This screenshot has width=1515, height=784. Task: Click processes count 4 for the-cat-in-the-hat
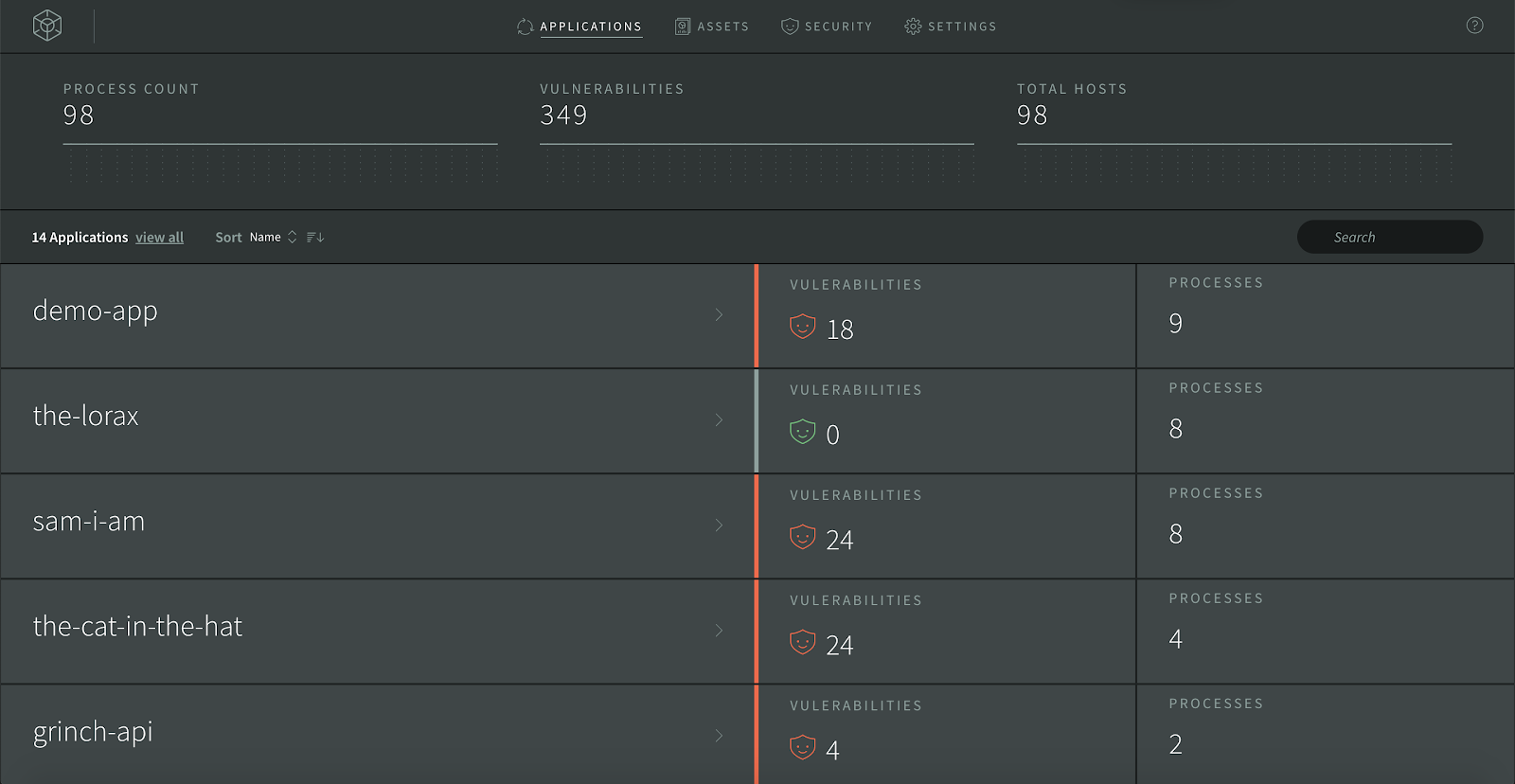pyautogui.click(x=1175, y=639)
